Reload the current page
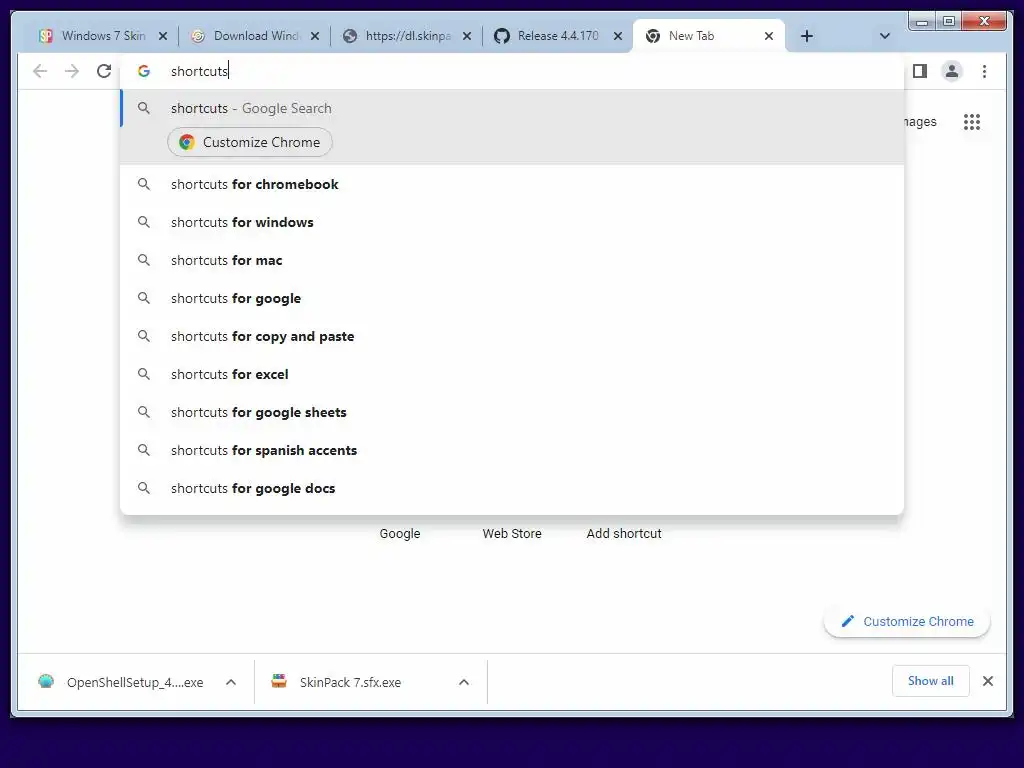Screen dimensions: 1024x768 click(x=104, y=71)
